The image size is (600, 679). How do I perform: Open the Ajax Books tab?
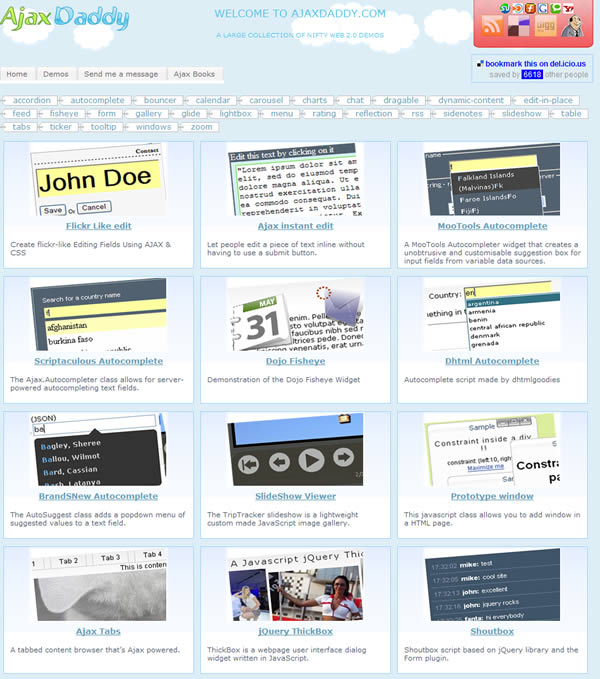point(194,74)
